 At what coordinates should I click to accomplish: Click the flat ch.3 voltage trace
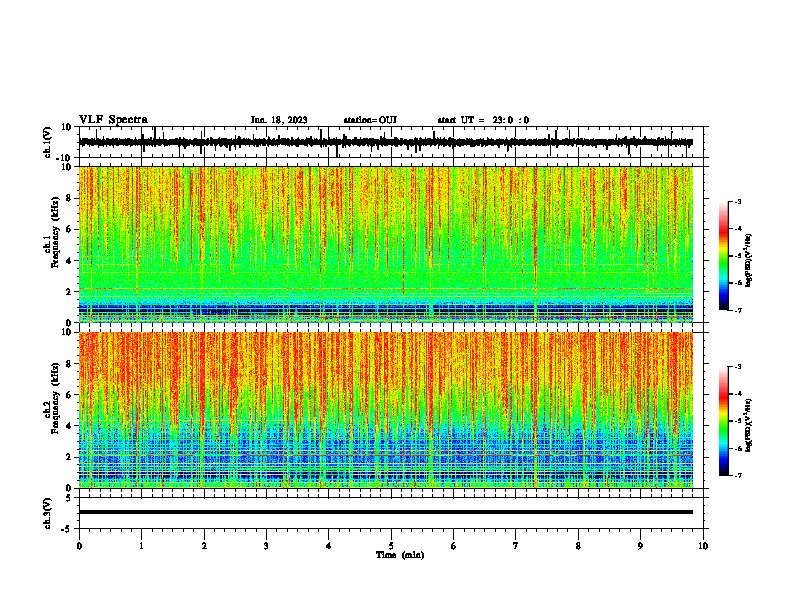[x=386, y=512]
